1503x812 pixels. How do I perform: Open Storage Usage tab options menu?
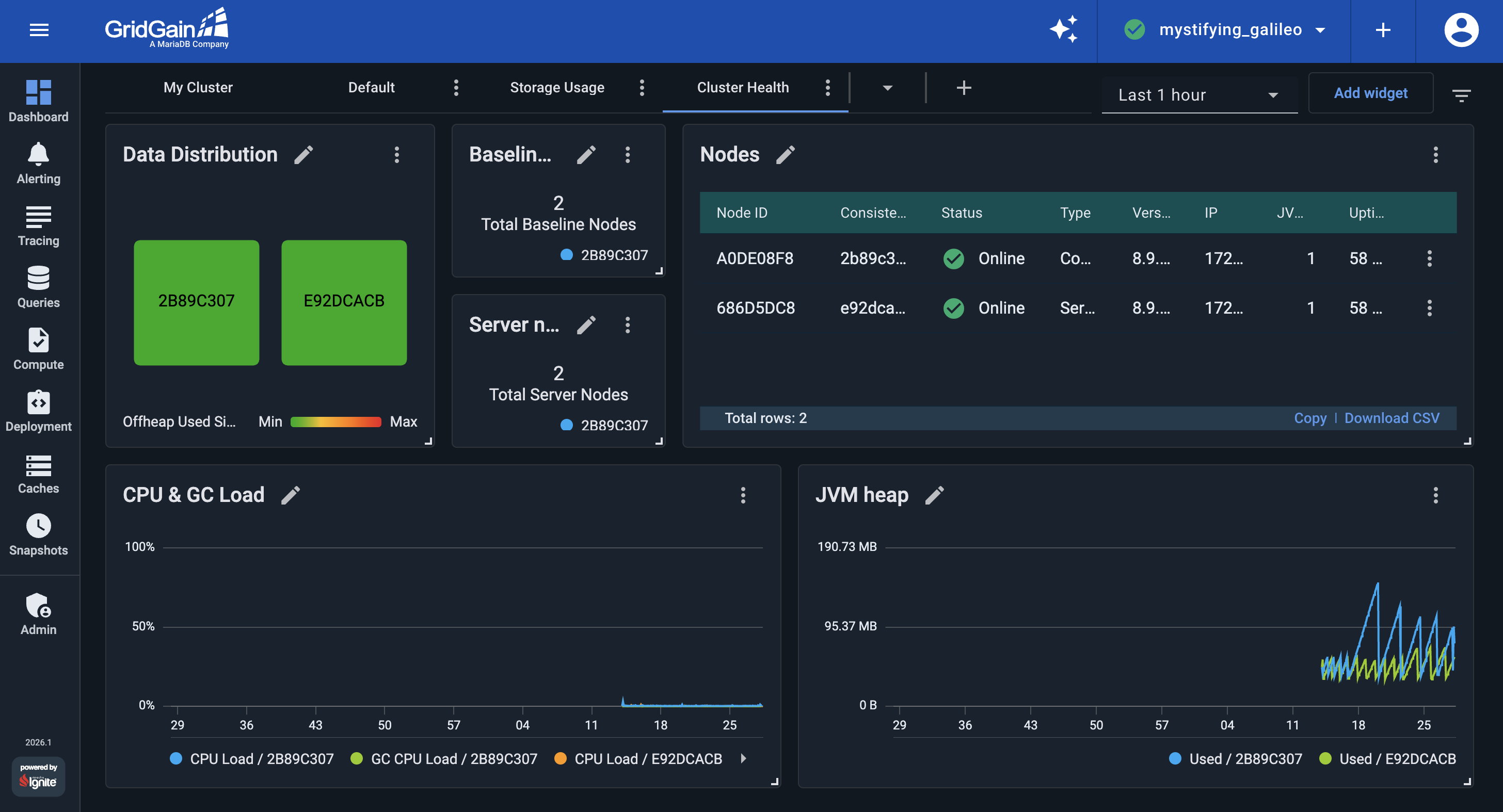tap(642, 88)
